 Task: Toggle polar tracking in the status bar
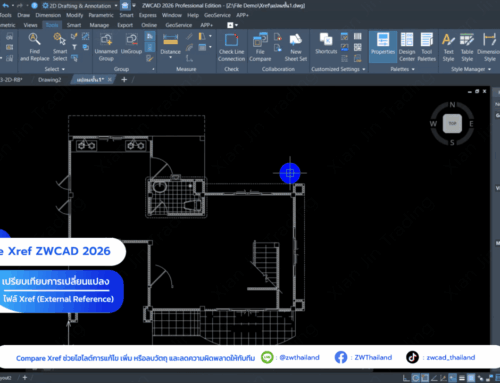click(x=415, y=378)
